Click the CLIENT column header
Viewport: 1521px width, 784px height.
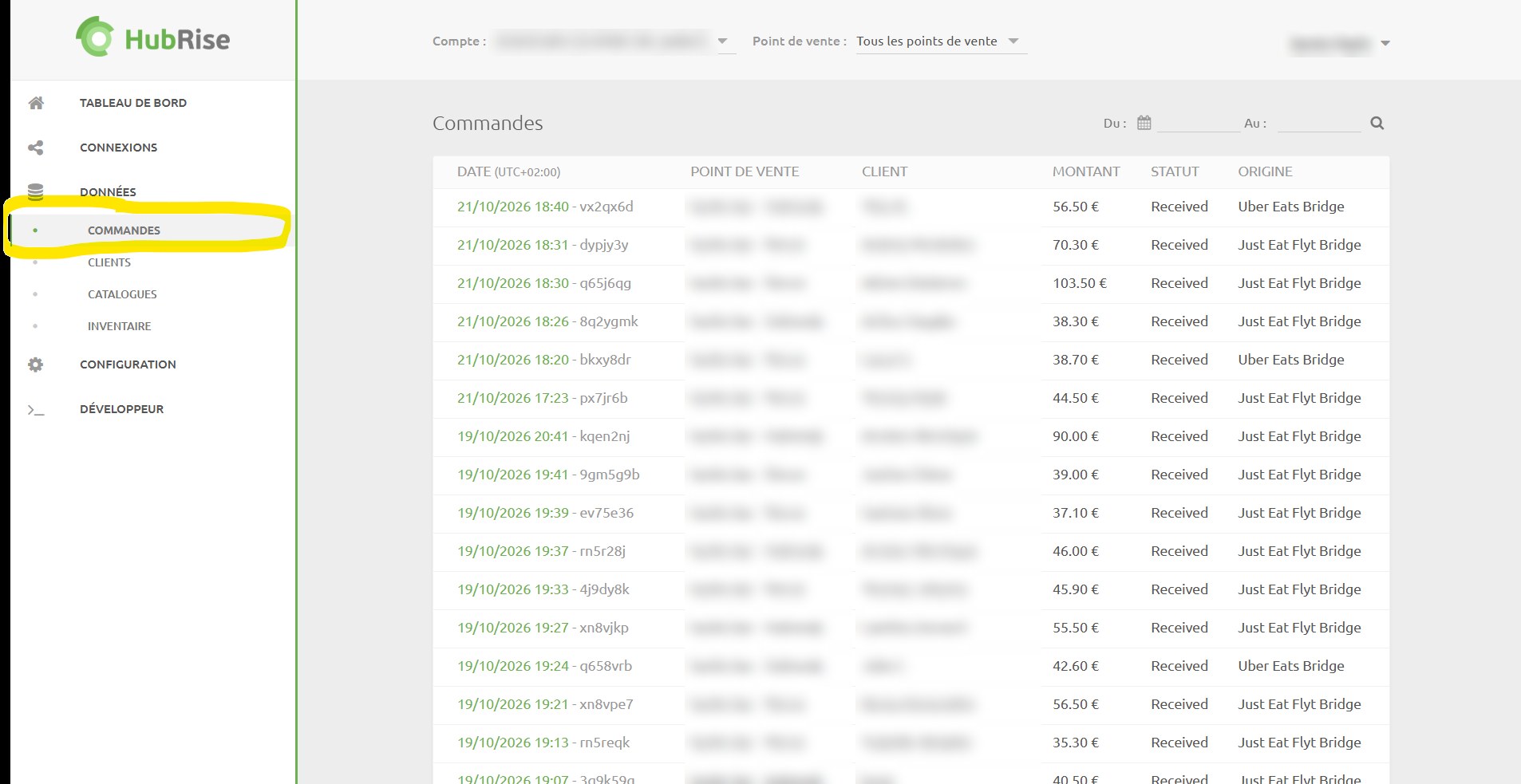tap(884, 171)
